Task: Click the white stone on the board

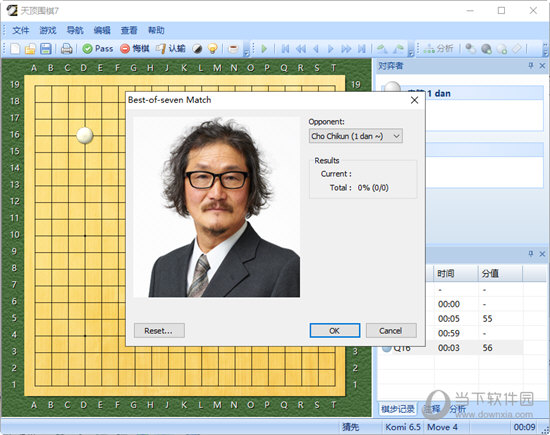Action: [85, 135]
